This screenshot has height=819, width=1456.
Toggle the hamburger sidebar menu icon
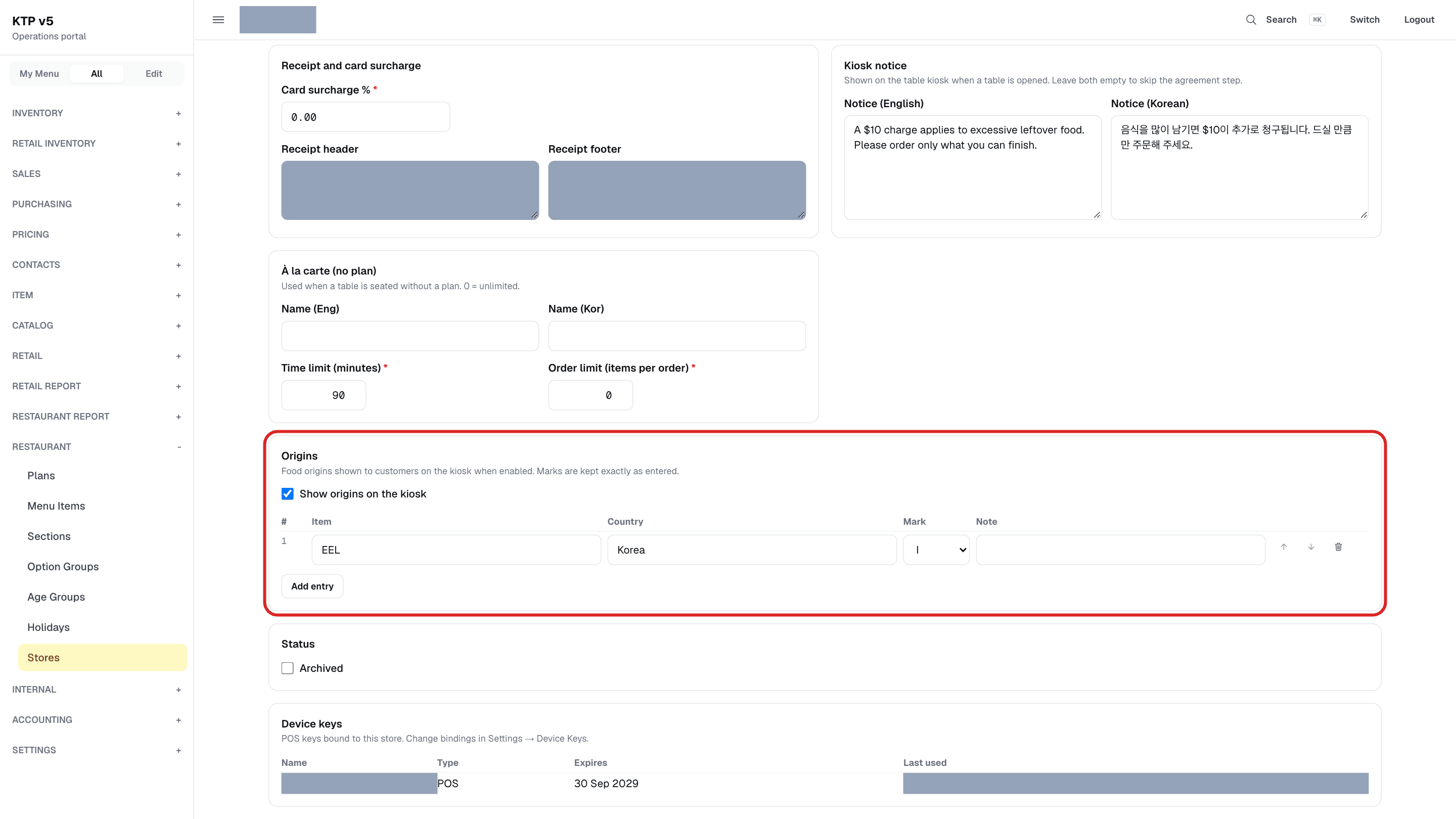point(218,20)
